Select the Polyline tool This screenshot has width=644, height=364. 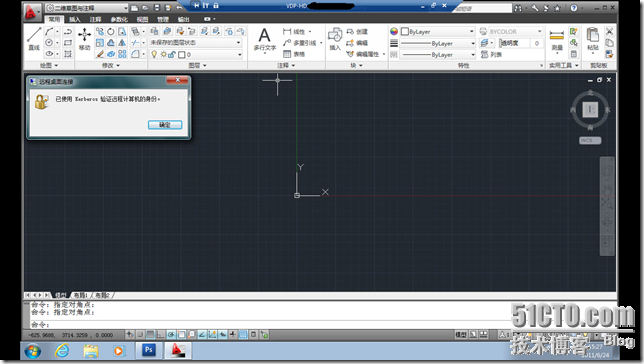[x=68, y=32]
